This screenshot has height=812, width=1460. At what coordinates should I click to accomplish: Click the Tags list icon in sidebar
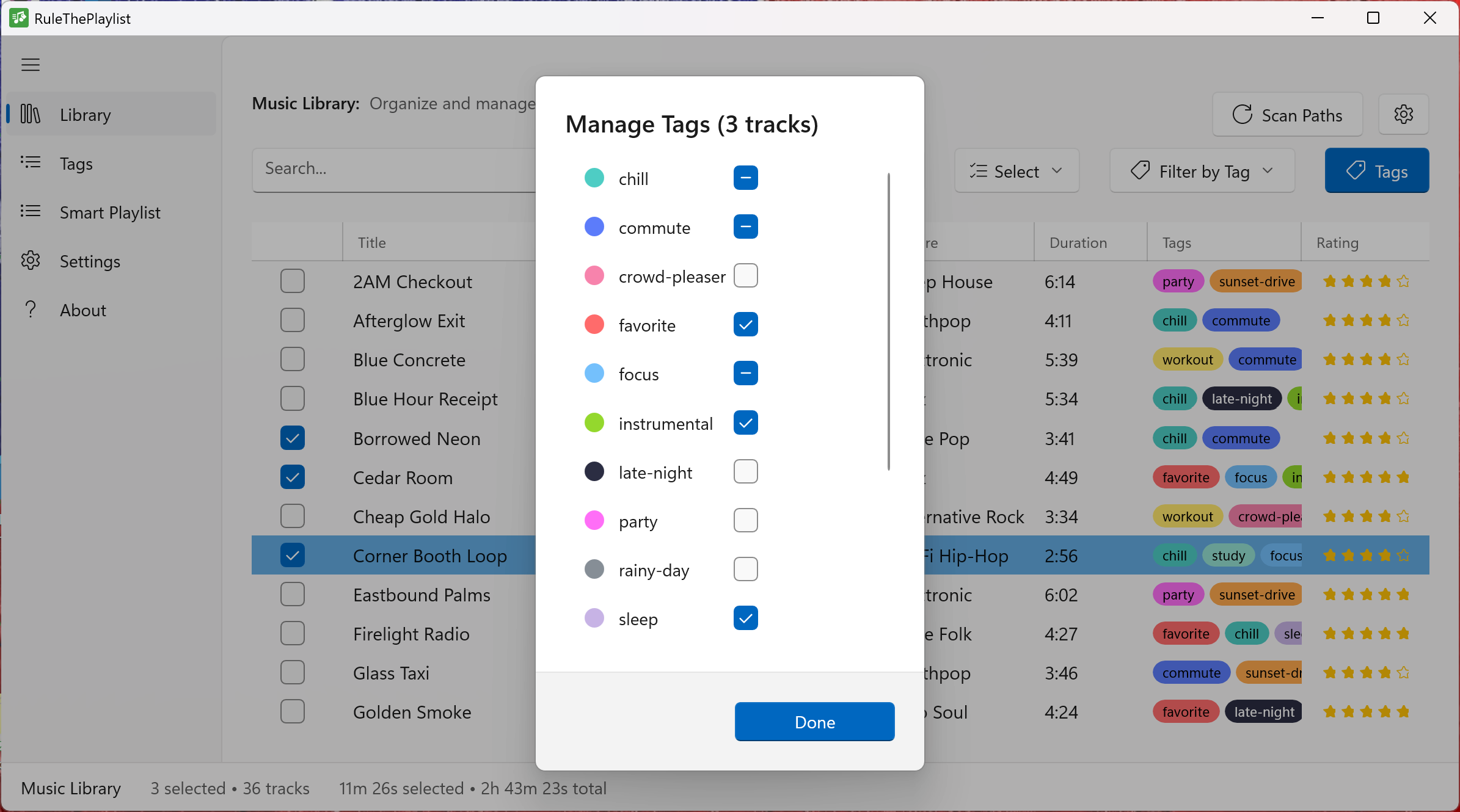31,163
